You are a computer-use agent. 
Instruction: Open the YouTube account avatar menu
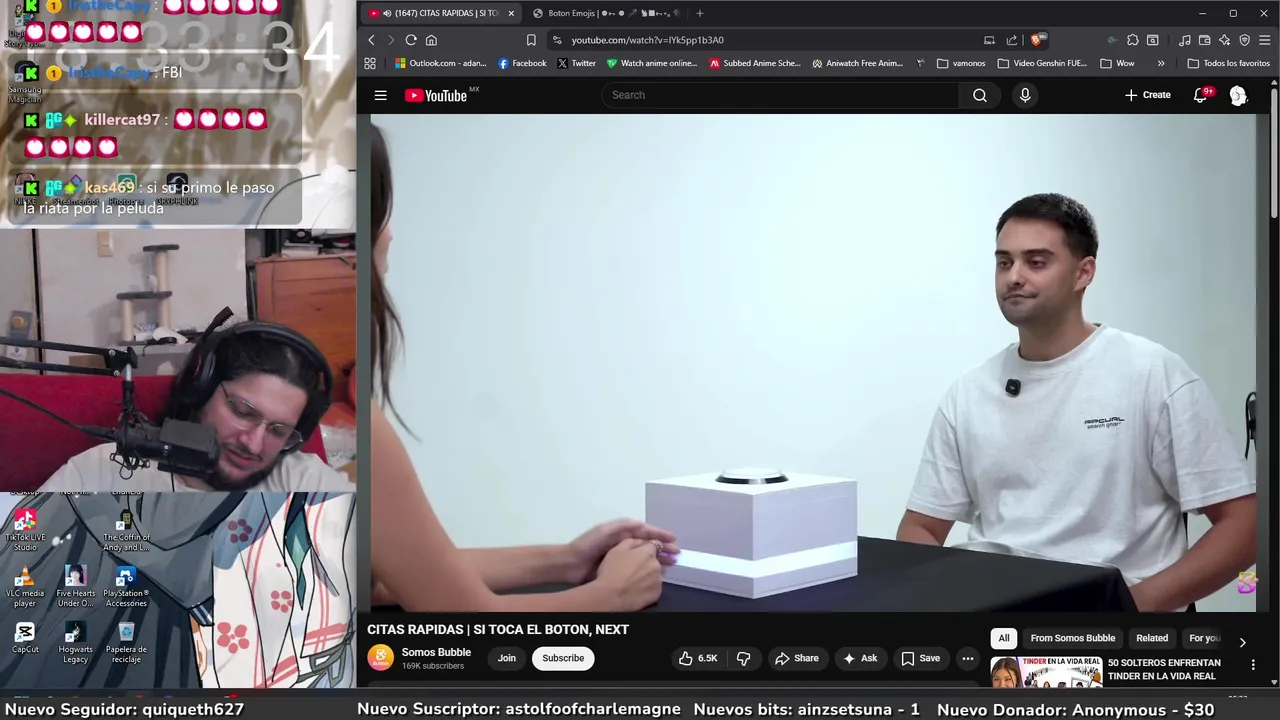point(1238,95)
